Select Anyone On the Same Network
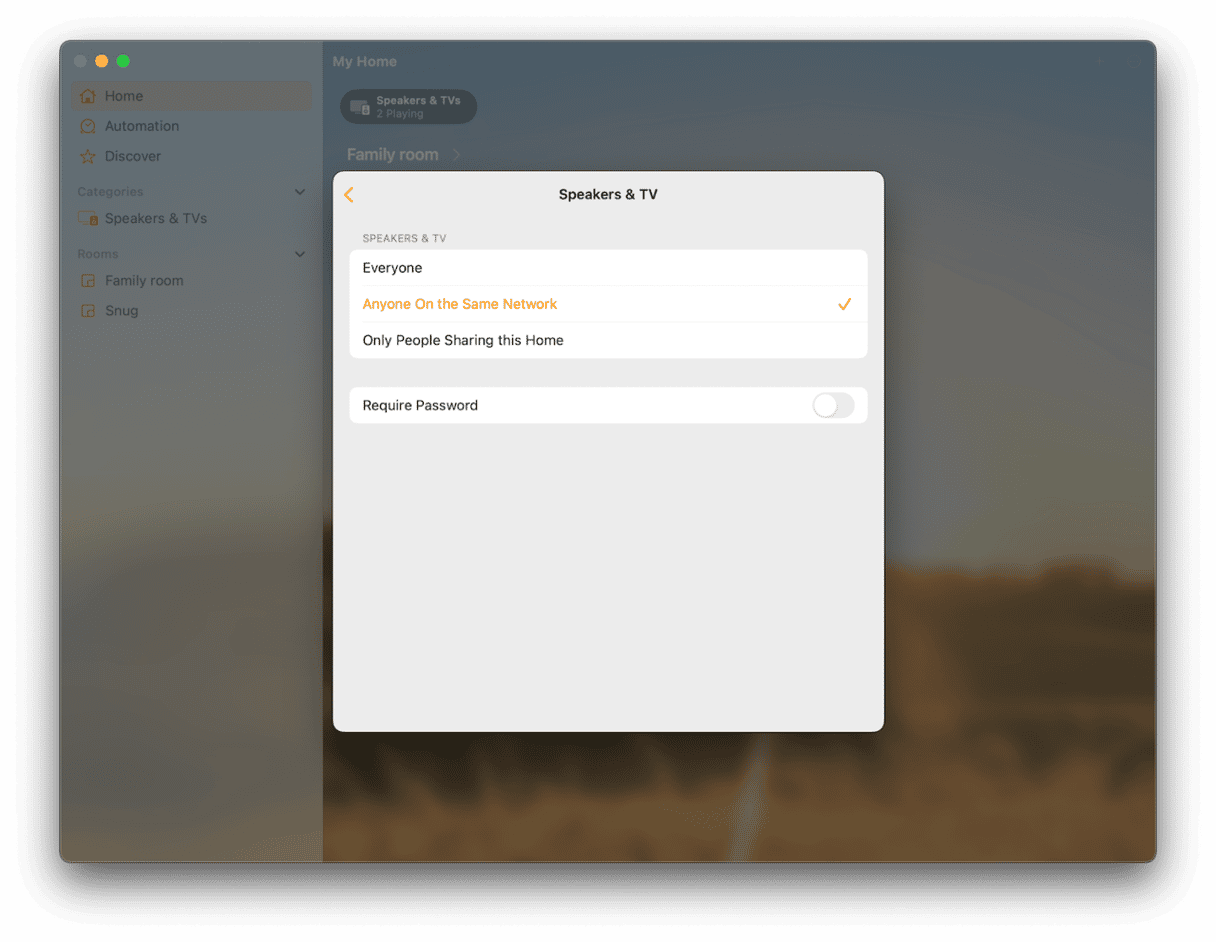Image resolution: width=1216 pixels, height=942 pixels. pos(608,304)
